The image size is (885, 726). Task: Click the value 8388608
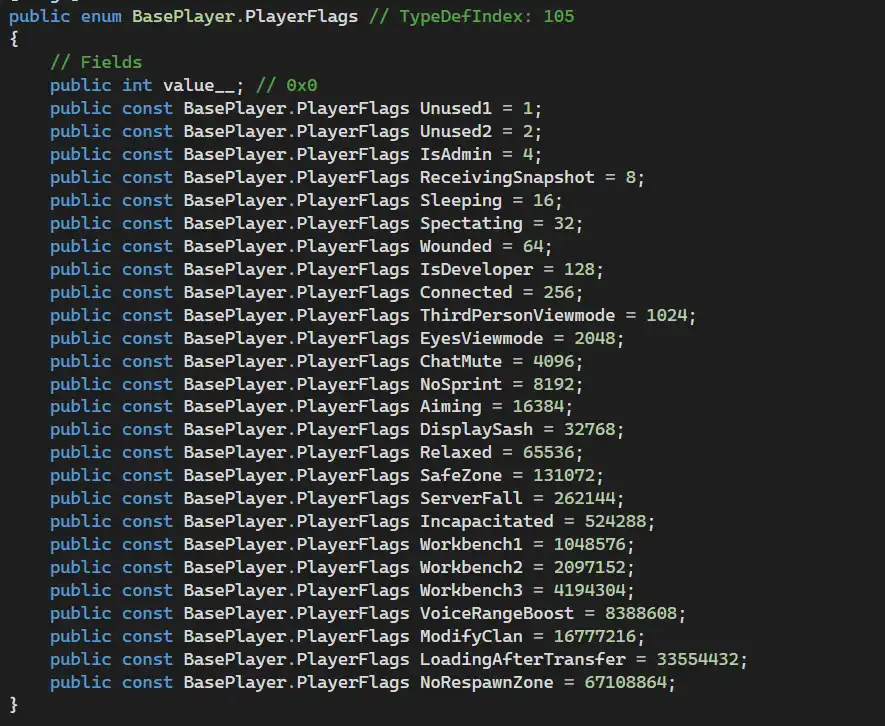tap(641, 614)
